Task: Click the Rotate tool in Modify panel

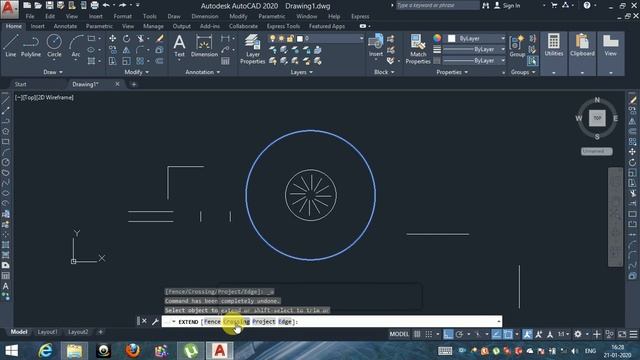Action: [x=127, y=38]
